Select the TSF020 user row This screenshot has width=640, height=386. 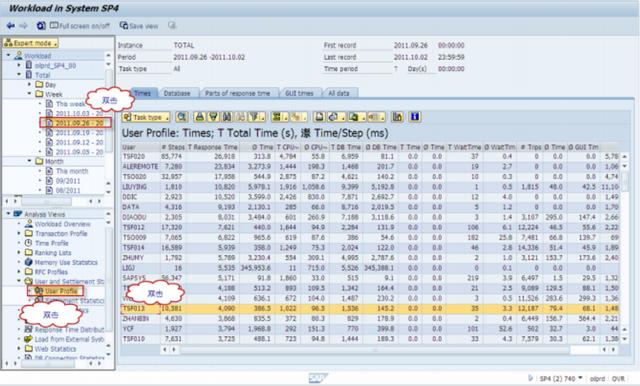(370, 156)
